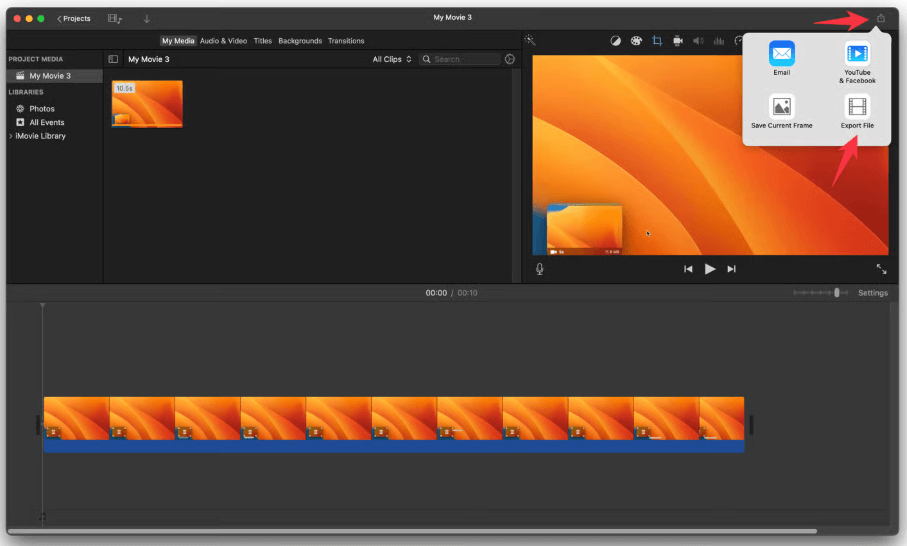Select the cropping tool
Screen dimensions: 907x546
pos(657,41)
